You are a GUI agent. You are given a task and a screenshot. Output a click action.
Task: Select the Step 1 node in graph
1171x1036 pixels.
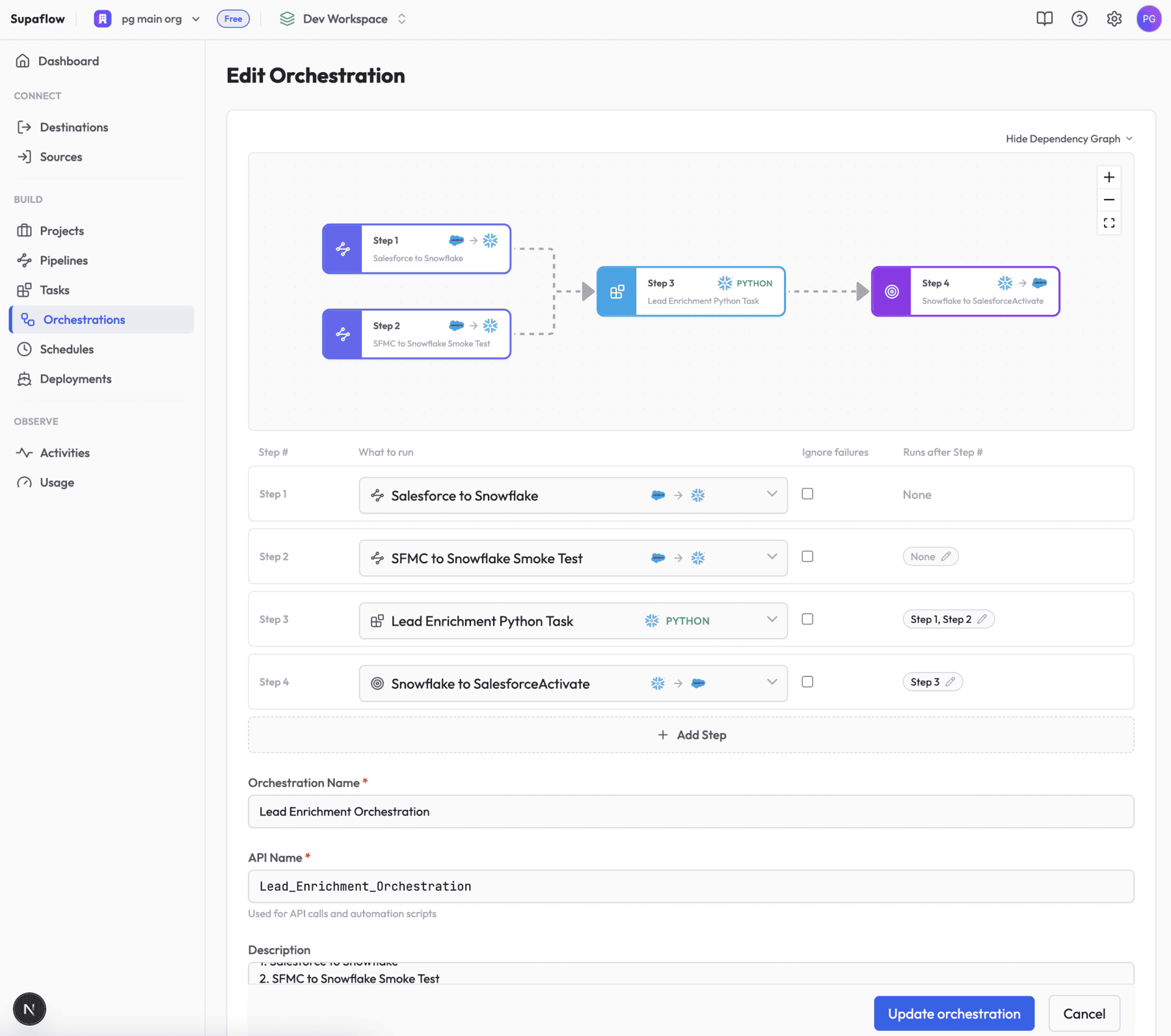416,249
